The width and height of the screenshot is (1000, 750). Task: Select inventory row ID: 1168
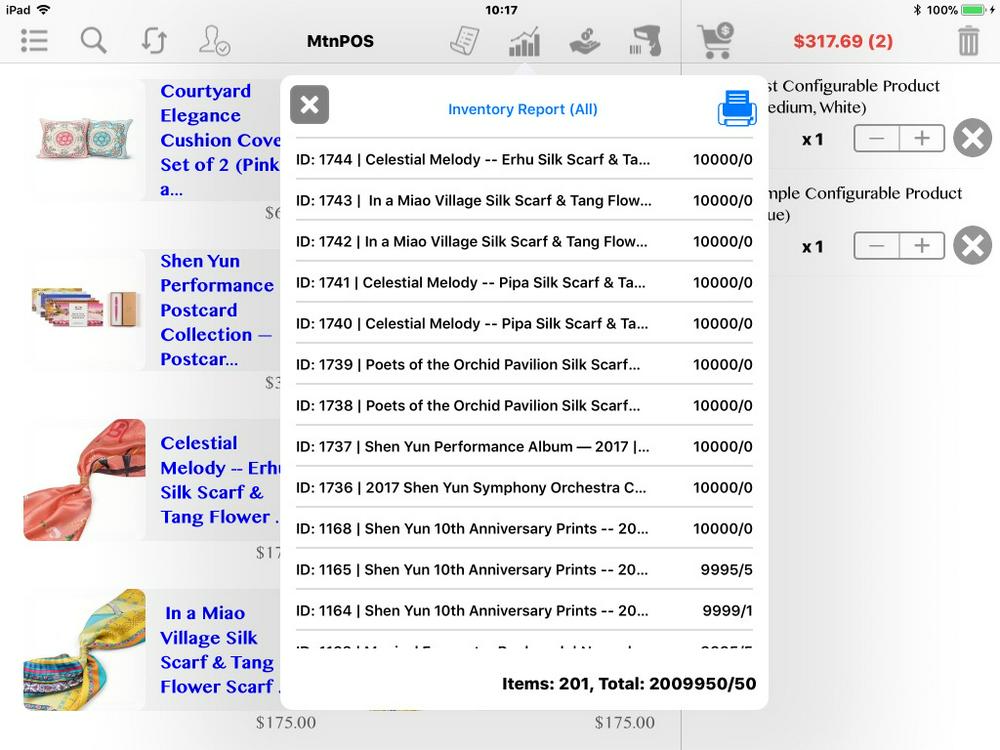(524, 529)
